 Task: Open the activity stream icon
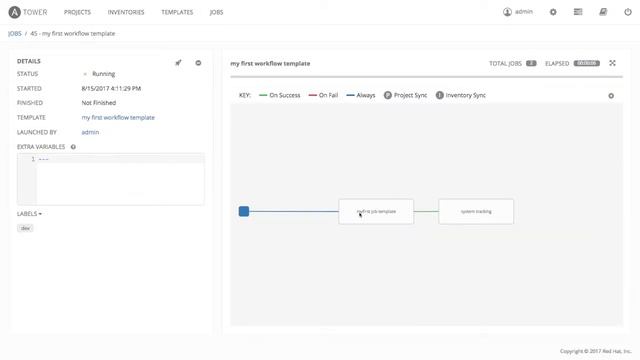tap(578, 12)
